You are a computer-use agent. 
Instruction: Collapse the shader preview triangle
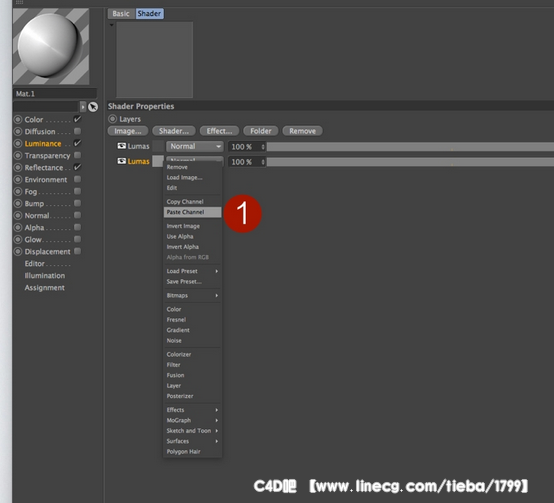(111, 25)
